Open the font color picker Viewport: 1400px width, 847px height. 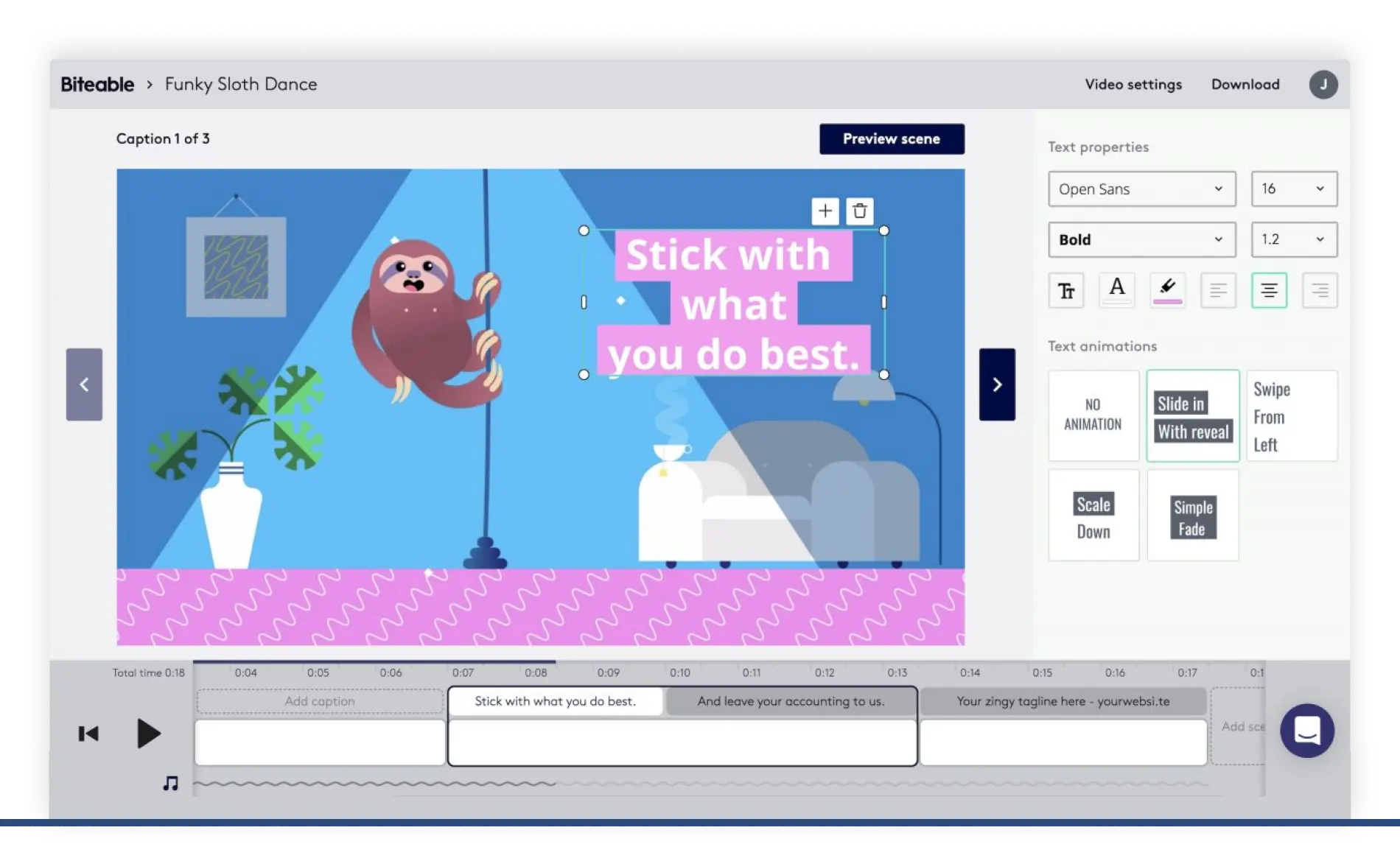[x=1117, y=289]
